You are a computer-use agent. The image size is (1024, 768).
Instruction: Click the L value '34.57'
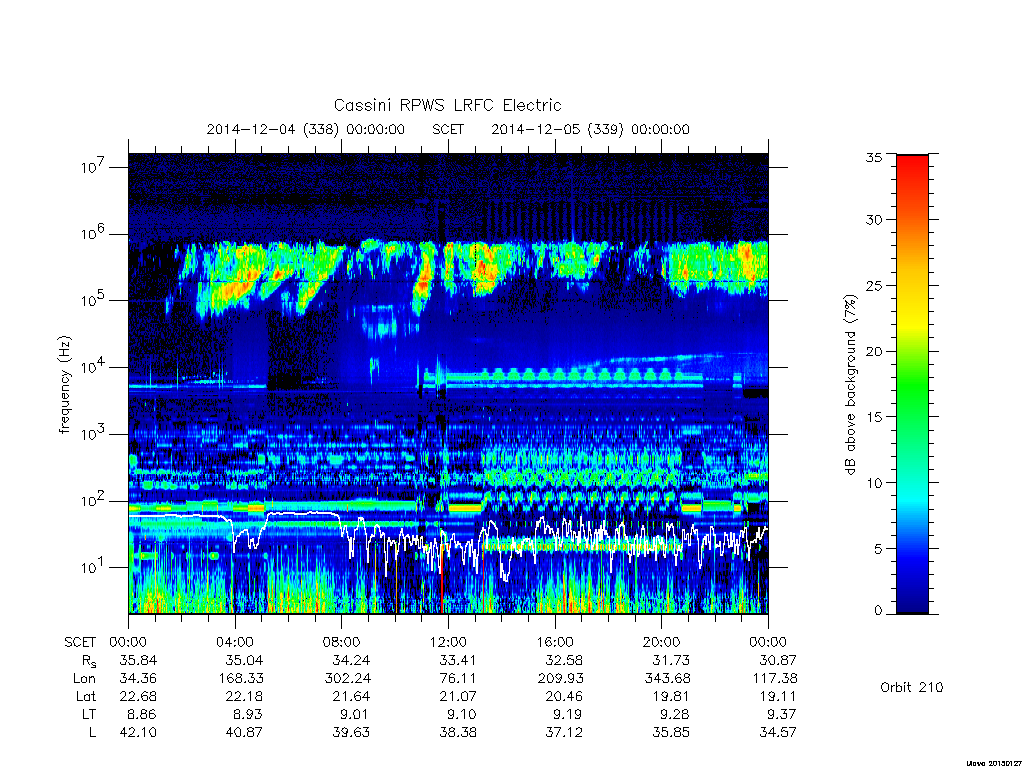(x=778, y=732)
